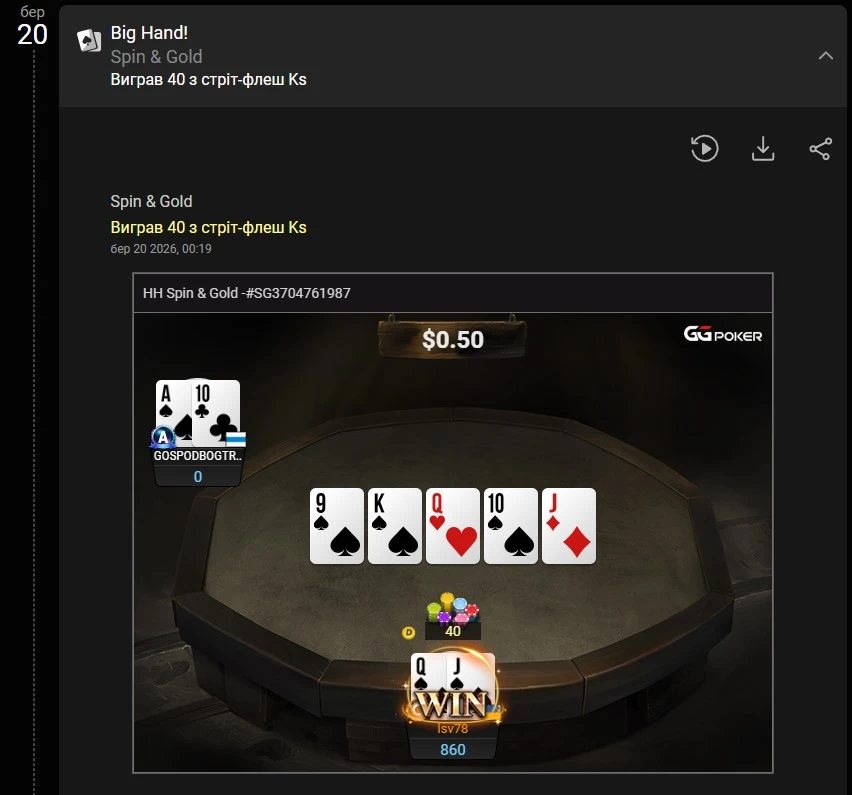Open the Big Hand! header title
The width and height of the screenshot is (852, 795).
point(149,33)
